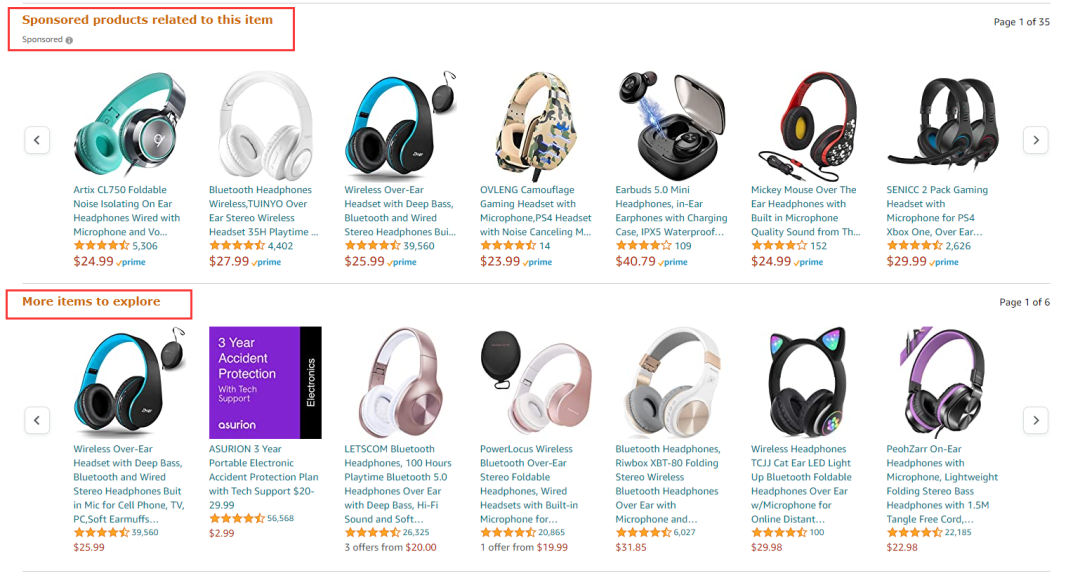Show next items in More items to explore
Viewport: 1080px width, 578px height.
pos(1036,420)
